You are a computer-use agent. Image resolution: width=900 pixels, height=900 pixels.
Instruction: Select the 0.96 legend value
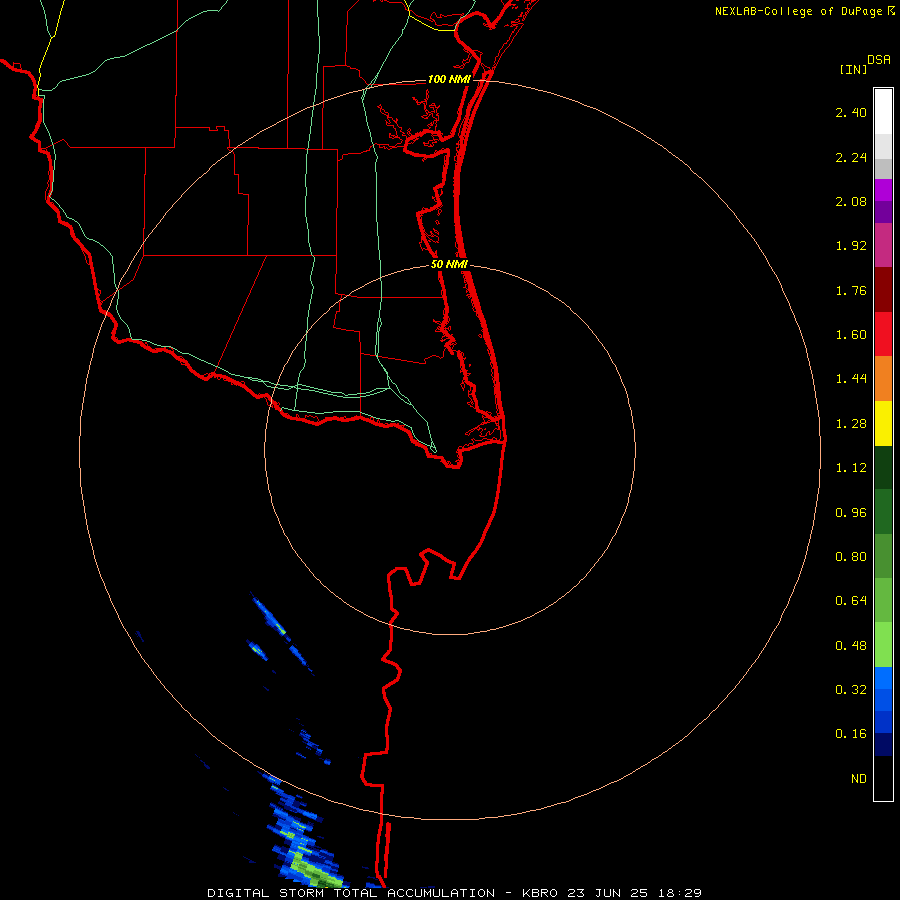[x=851, y=513]
